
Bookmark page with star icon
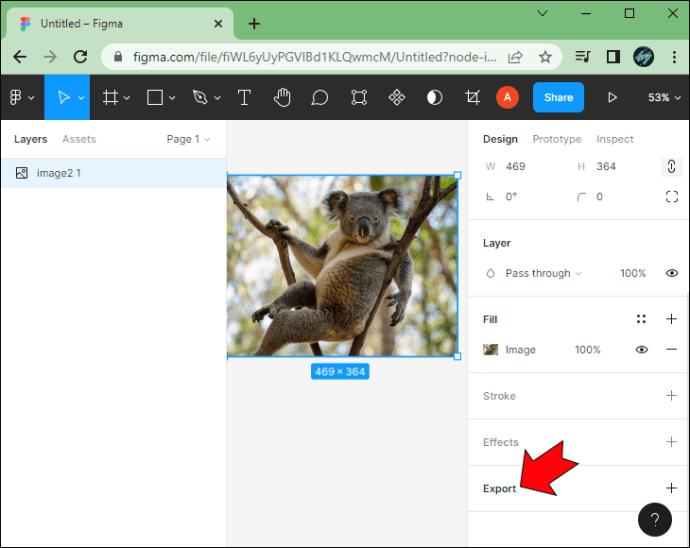(545, 57)
